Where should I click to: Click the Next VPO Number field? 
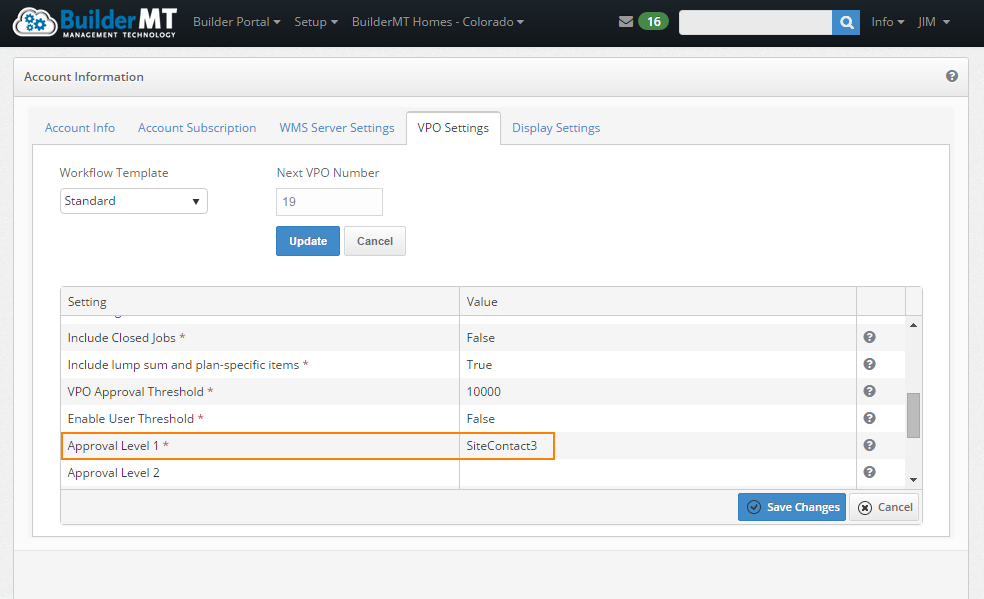point(329,201)
